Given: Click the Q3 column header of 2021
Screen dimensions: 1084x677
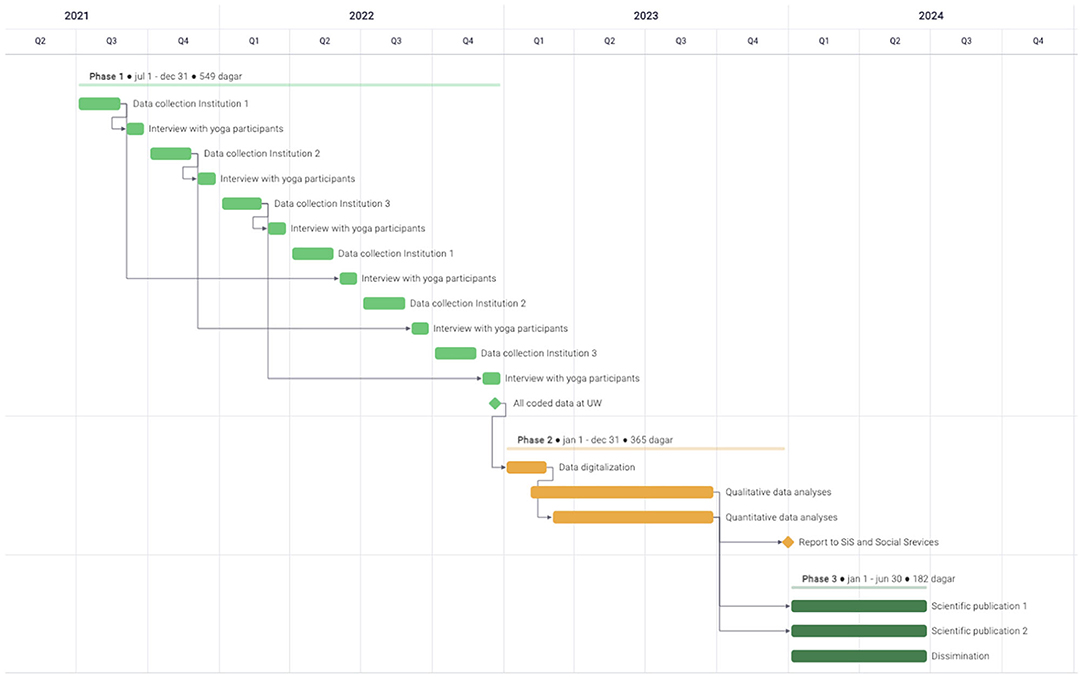Looking at the screenshot, I should (111, 41).
